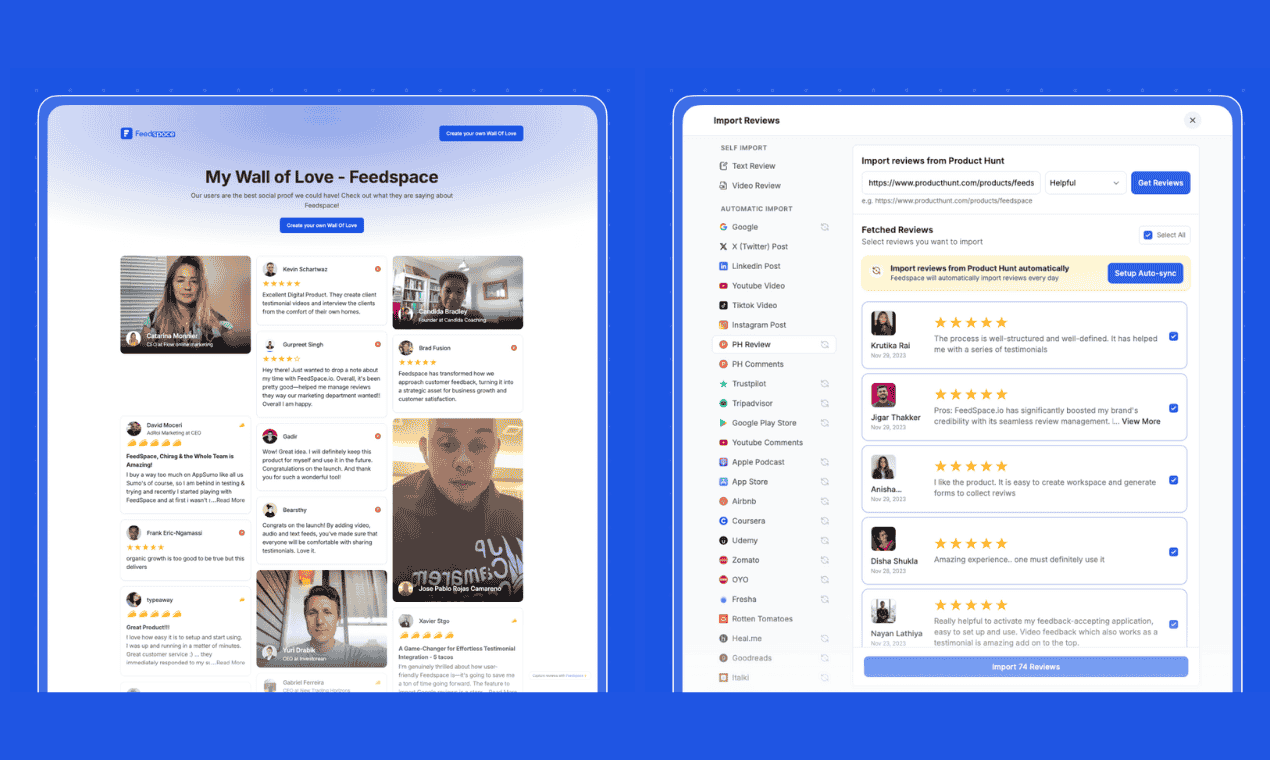Click the Feedspace logo in header
The height and width of the screenshot is (760, 1270).
pos(148,133)
